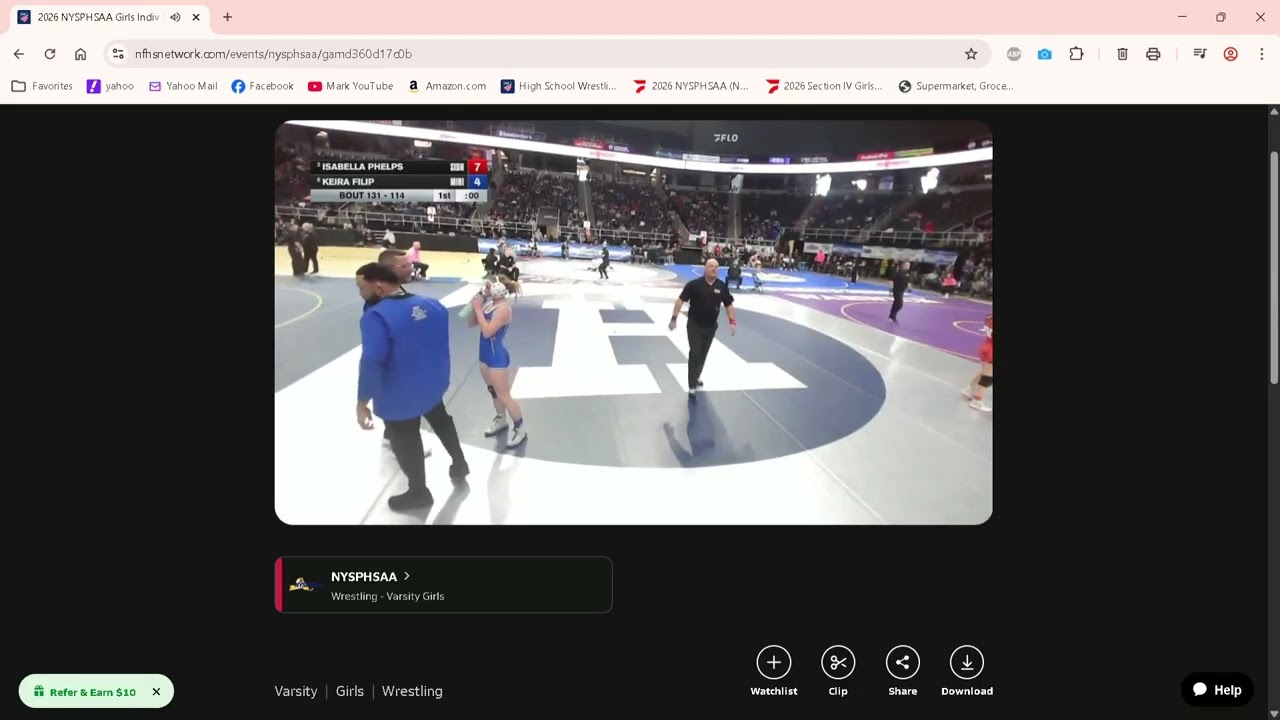
Task: Go back with the browser back arrow
Action: pyautogui.click(x=19, y=54)
